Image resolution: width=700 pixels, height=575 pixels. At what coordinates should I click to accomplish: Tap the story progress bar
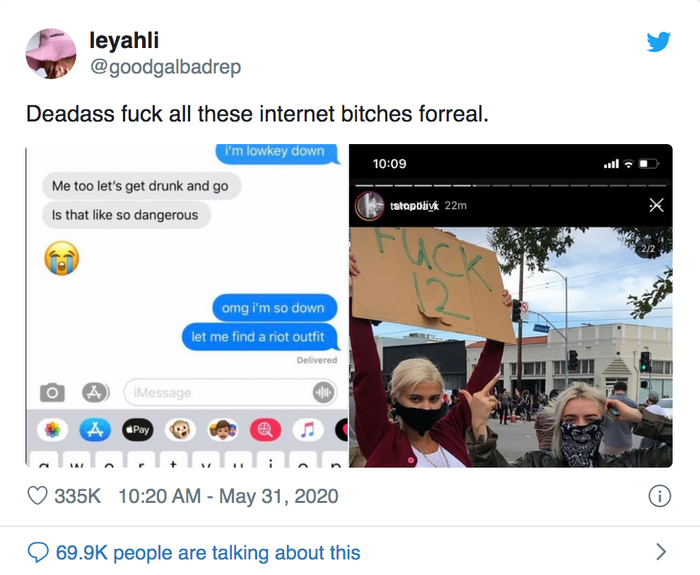pos(511,185)
